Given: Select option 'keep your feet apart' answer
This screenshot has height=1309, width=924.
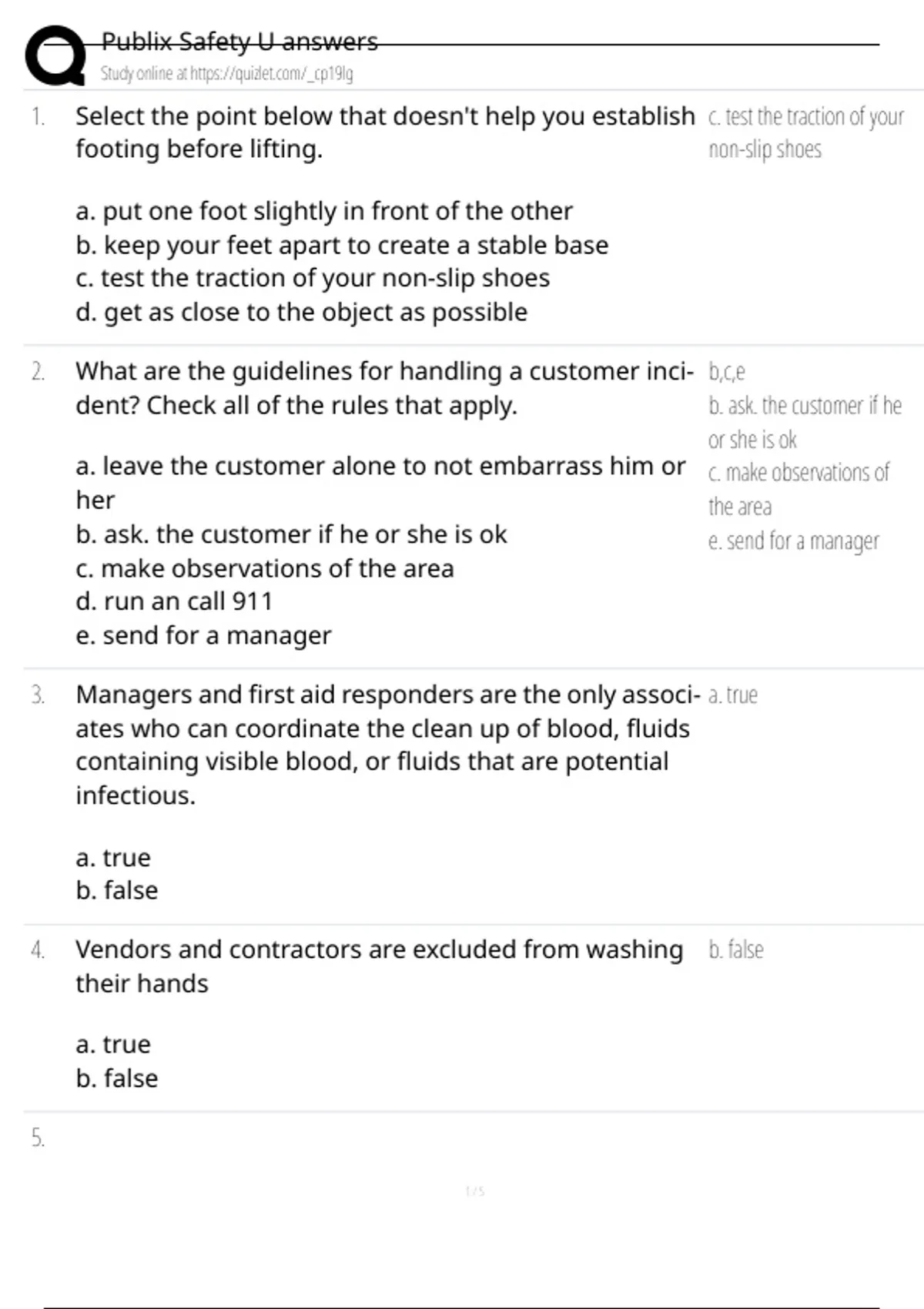Looking at the screenshot, I should point(342,245).
